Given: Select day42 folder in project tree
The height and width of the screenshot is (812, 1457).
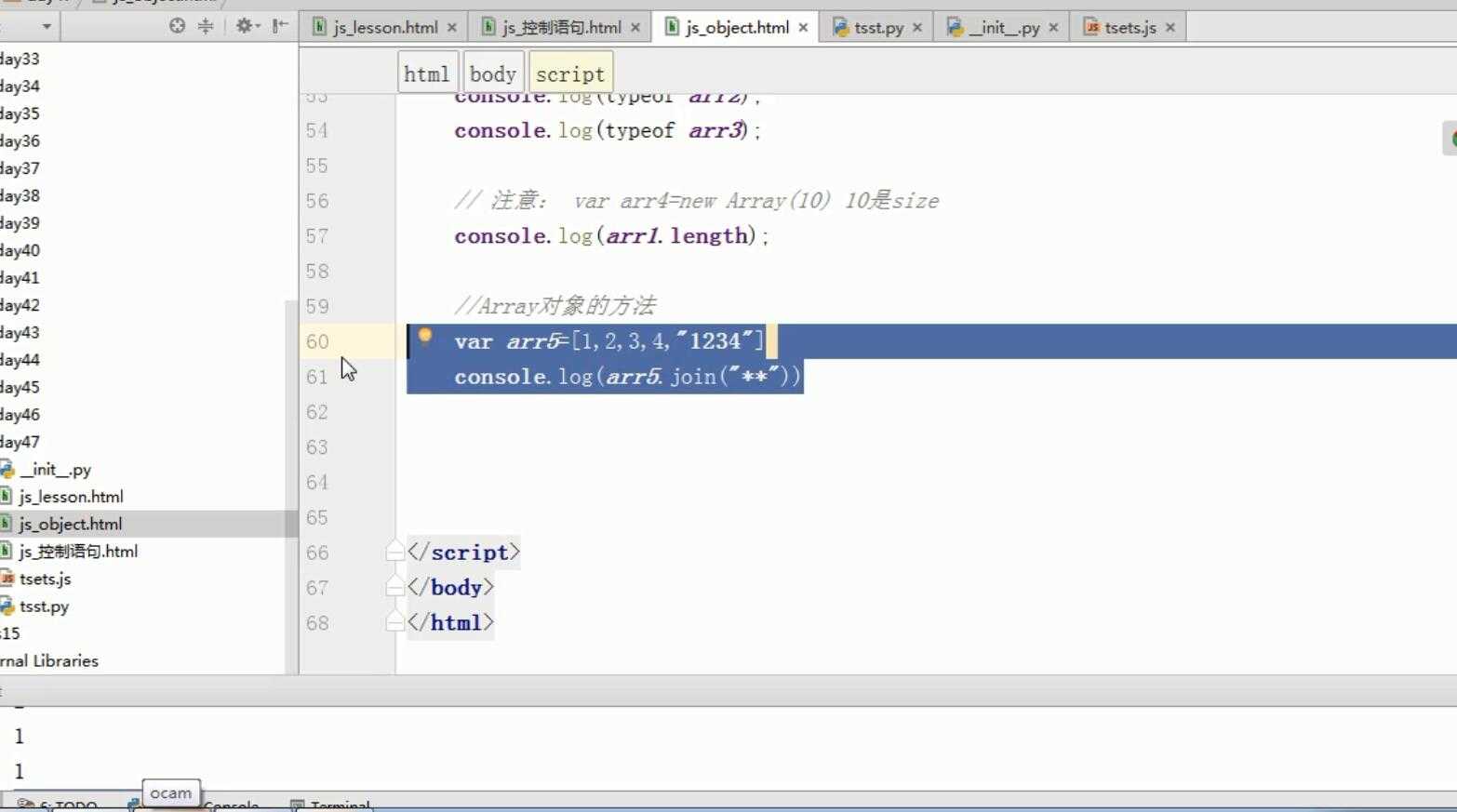Looking at the screenshot, I should (x=20, y=305).
